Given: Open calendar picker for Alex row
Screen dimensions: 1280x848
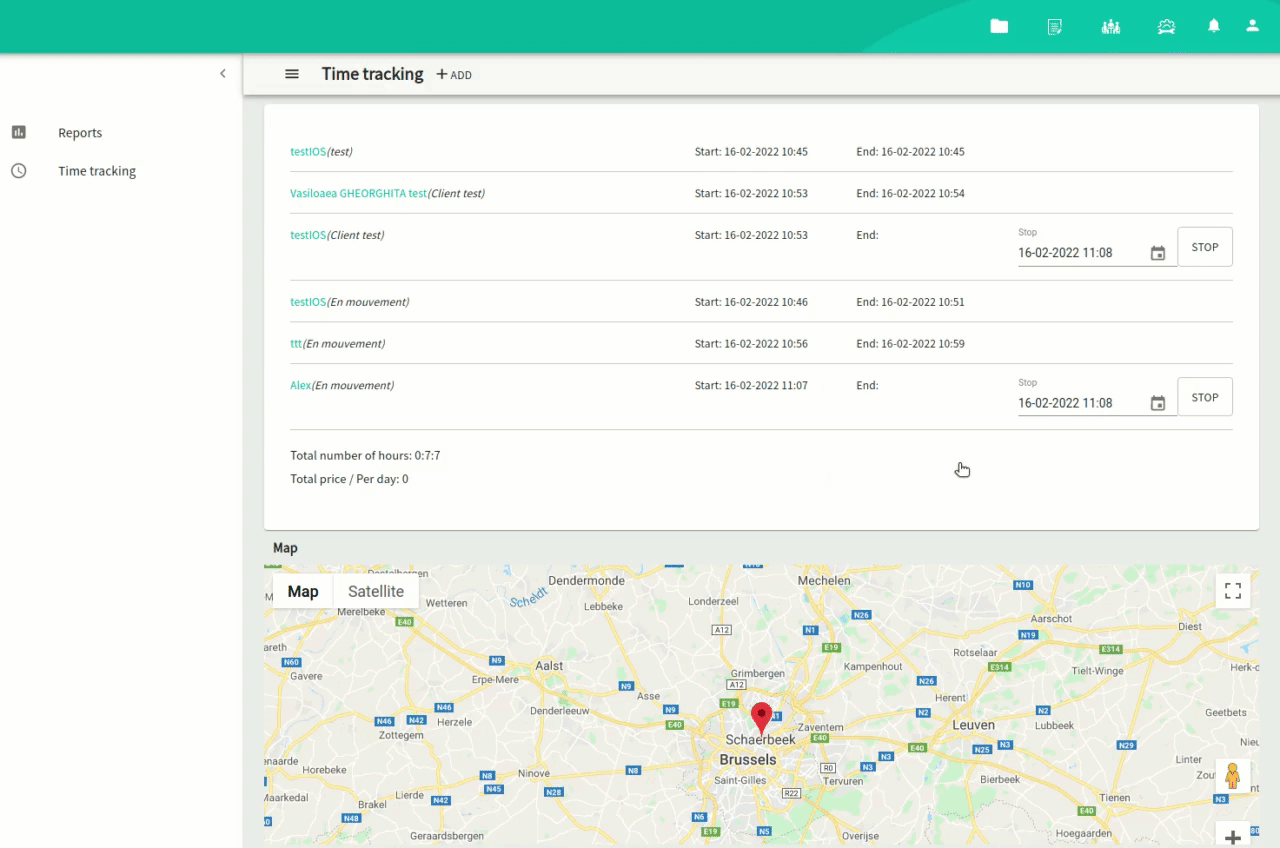Looking at the screenshot, I should (1158, 404).
